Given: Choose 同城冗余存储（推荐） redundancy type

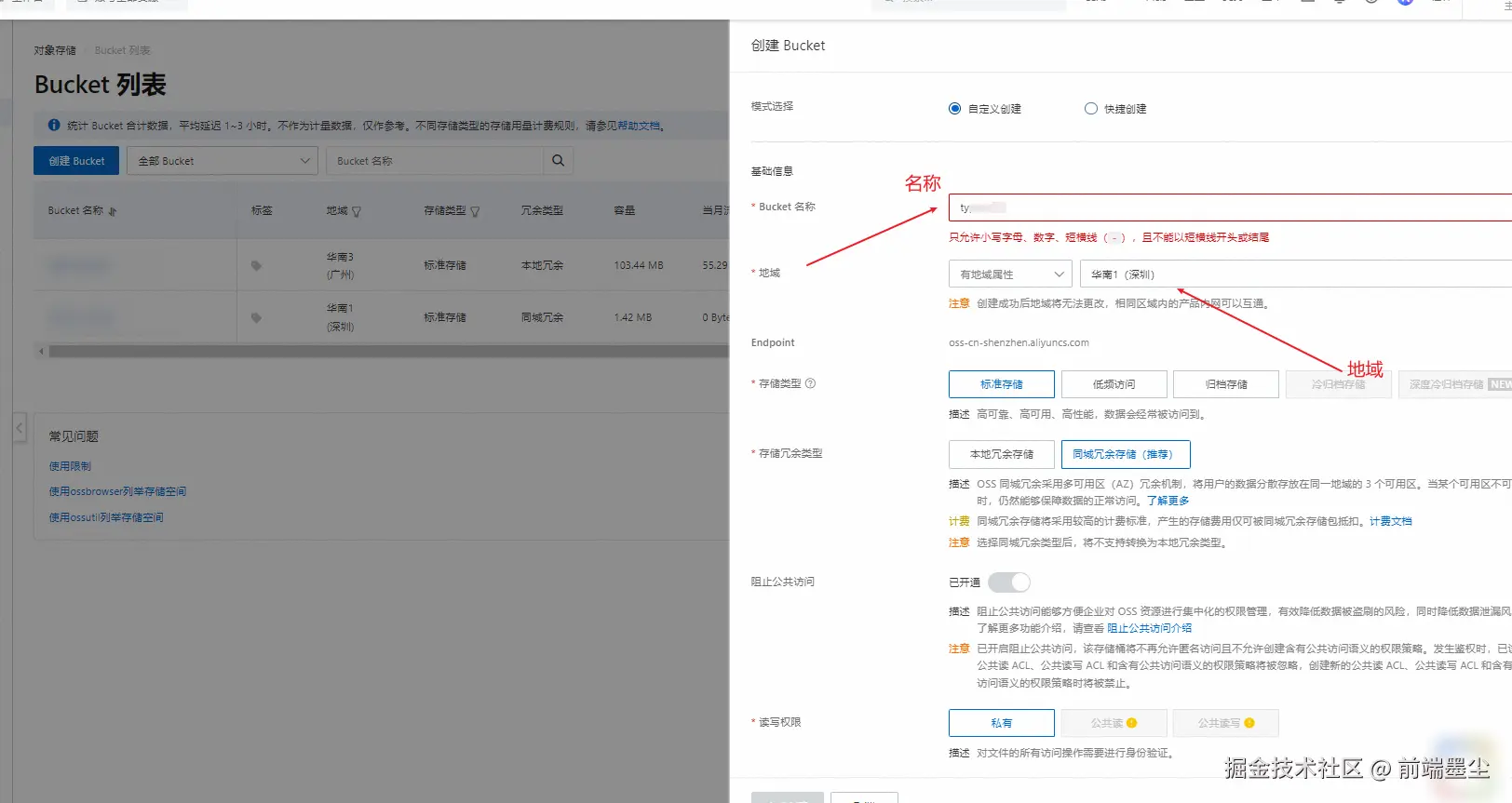Looking at the screenshot, I should pyautogui.click(x=1126, y=454).
